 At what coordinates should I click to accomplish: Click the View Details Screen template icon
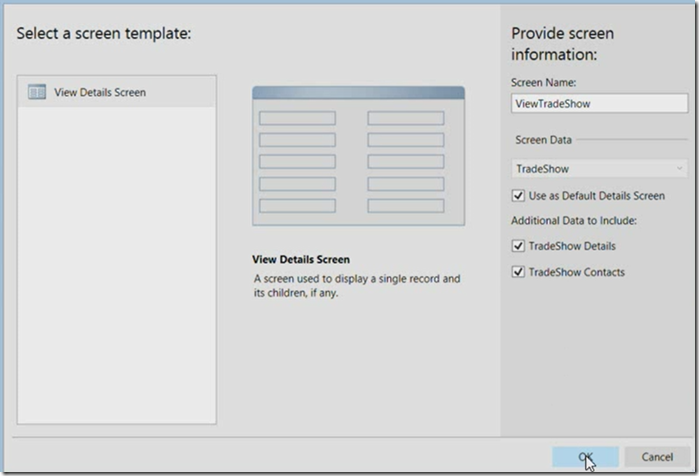[x=37, y=92]
